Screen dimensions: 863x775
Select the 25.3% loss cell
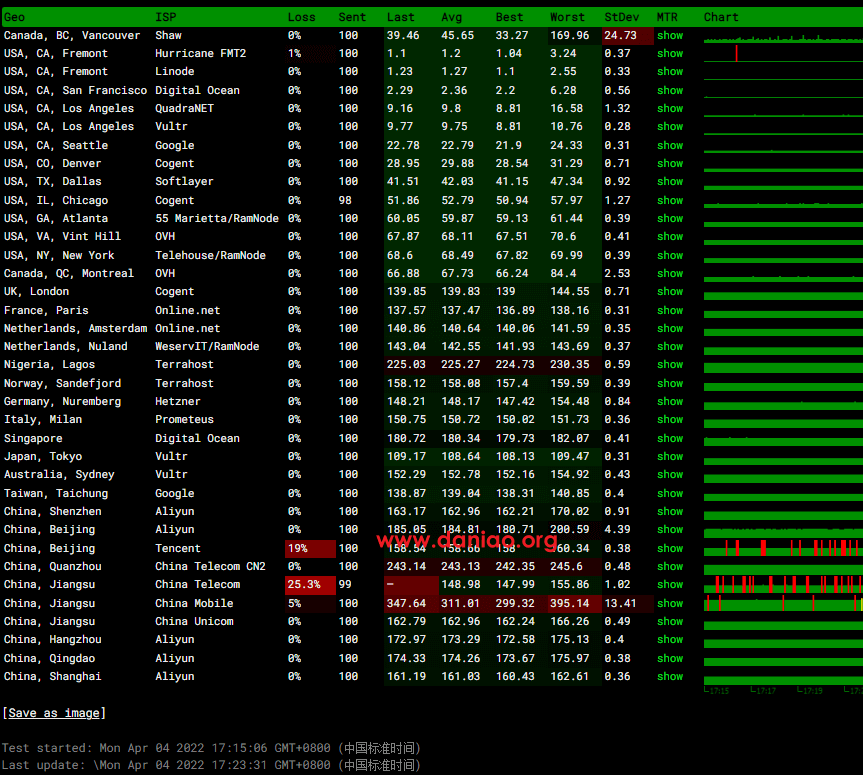[x=310, y=585]
